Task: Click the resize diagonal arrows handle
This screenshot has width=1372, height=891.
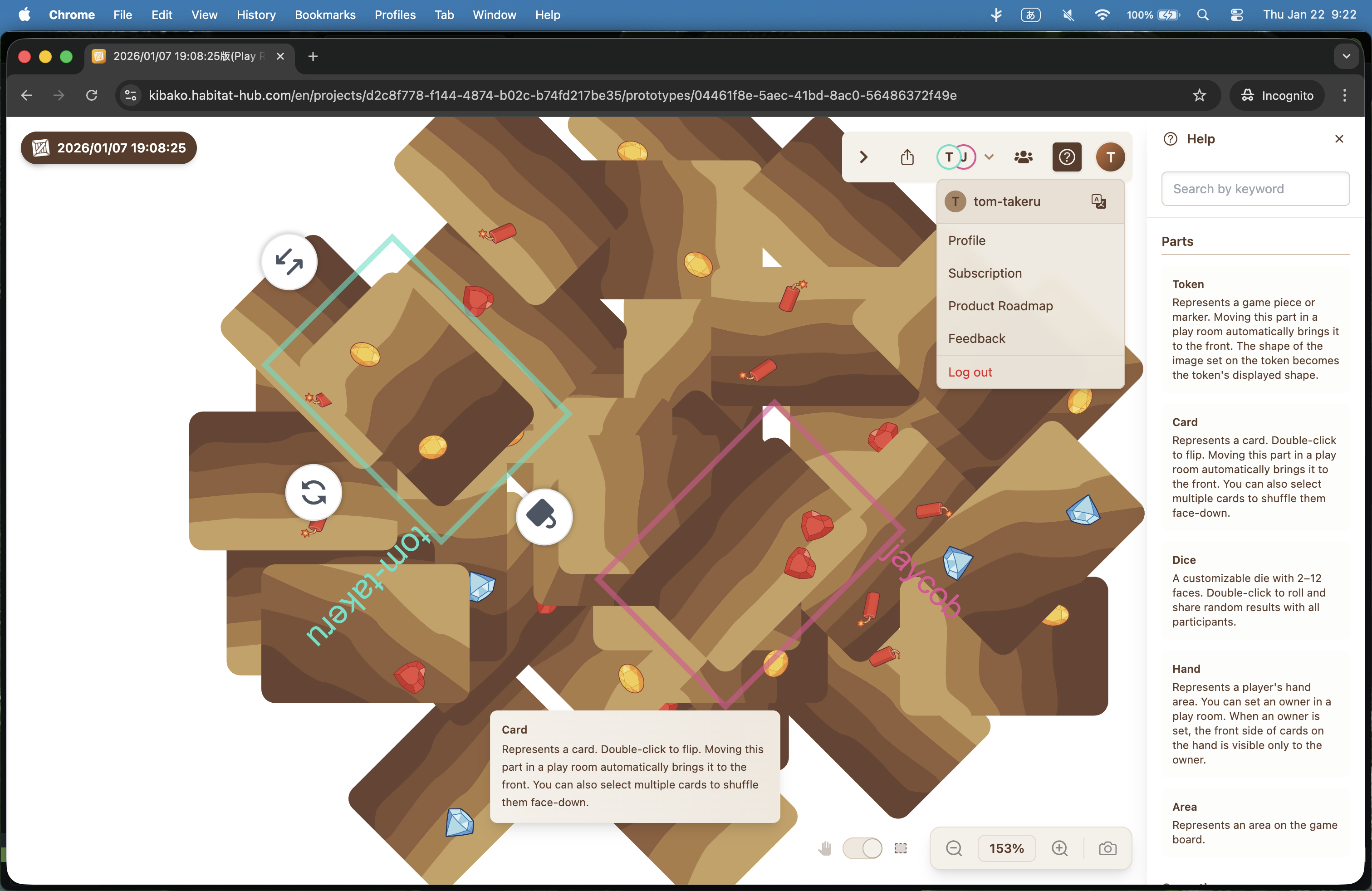Action: click(289, 262)
